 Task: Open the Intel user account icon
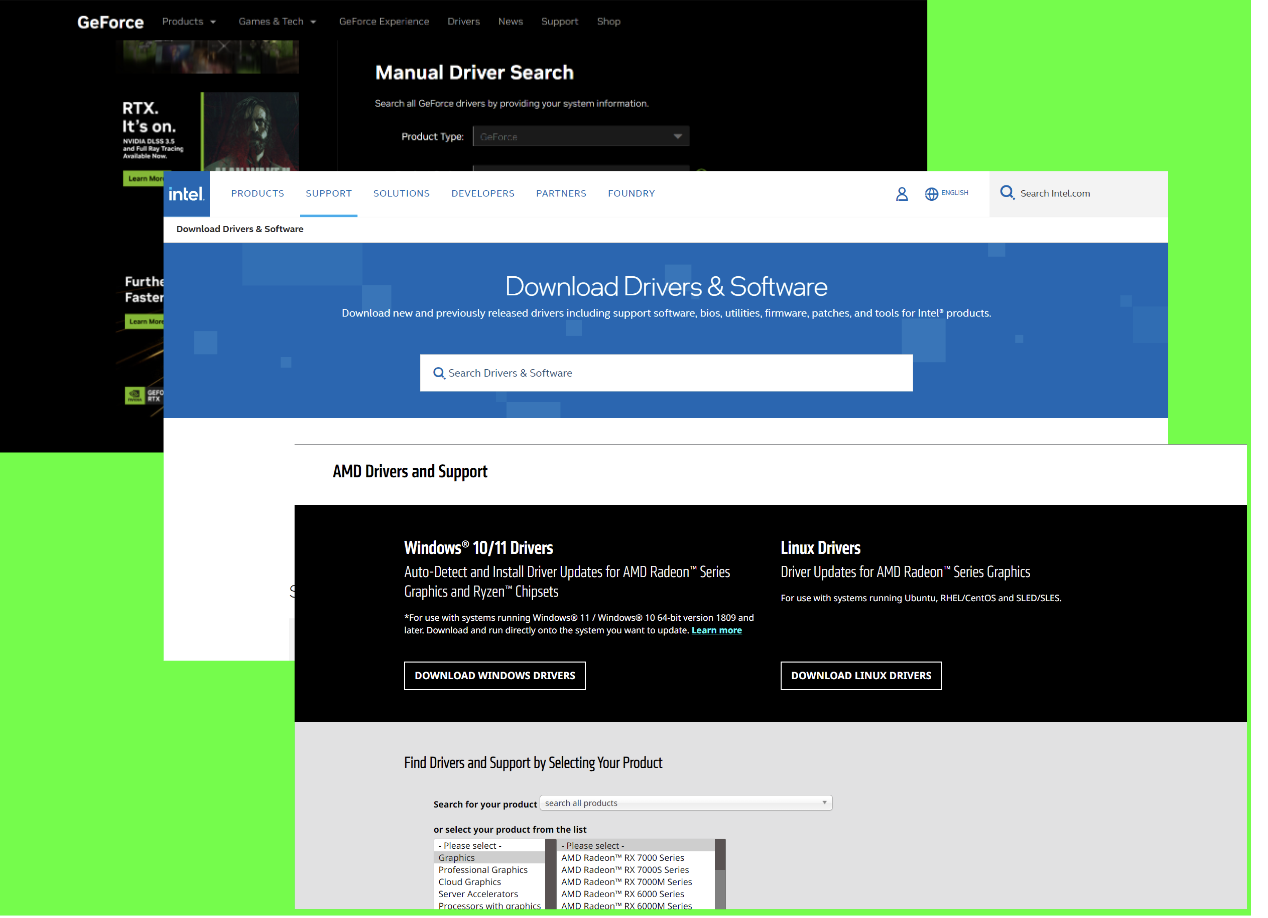pyautogui.click(x=901, y=194)
